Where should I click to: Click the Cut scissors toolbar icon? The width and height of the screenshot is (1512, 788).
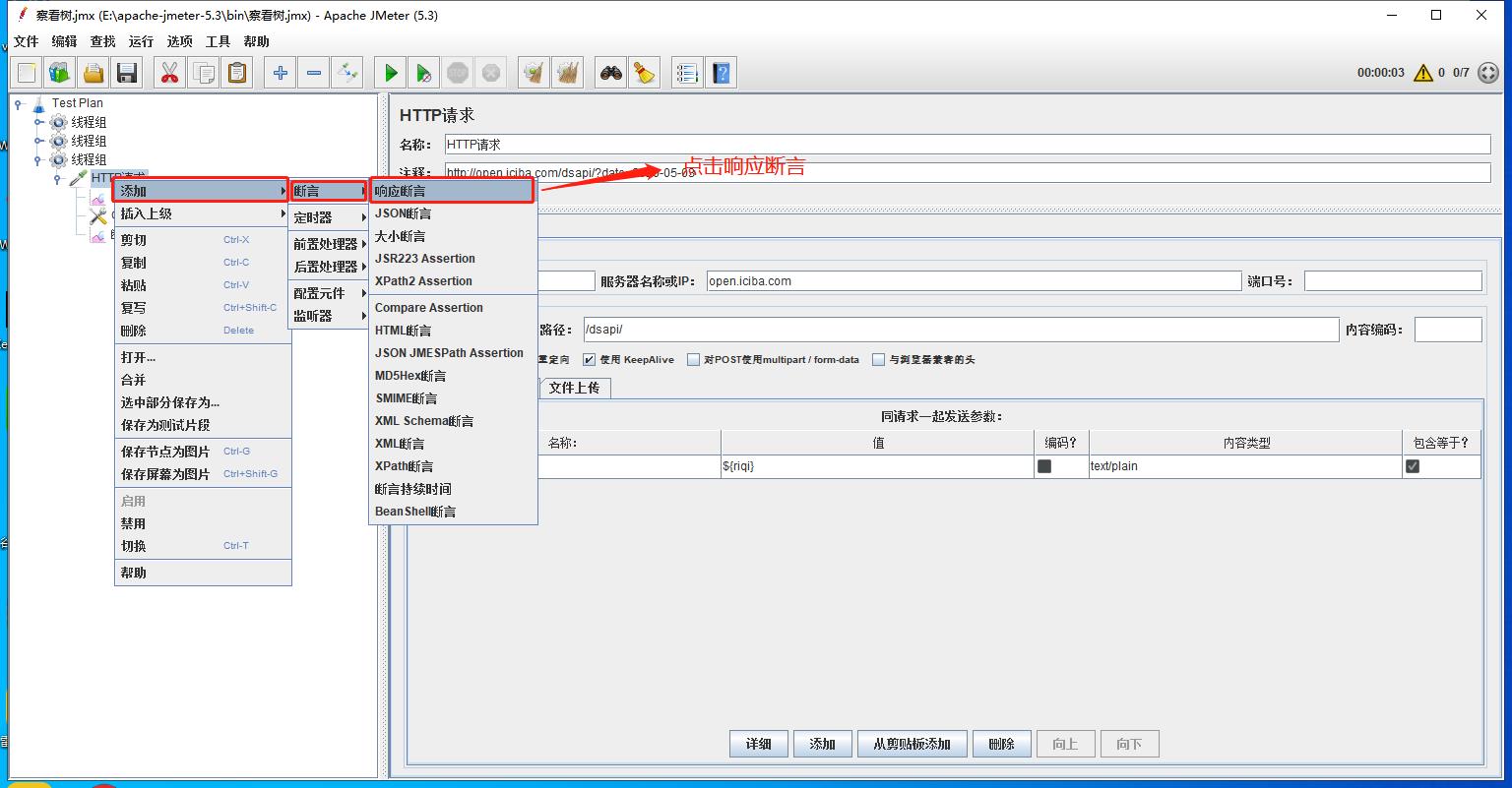coord(169,73)
